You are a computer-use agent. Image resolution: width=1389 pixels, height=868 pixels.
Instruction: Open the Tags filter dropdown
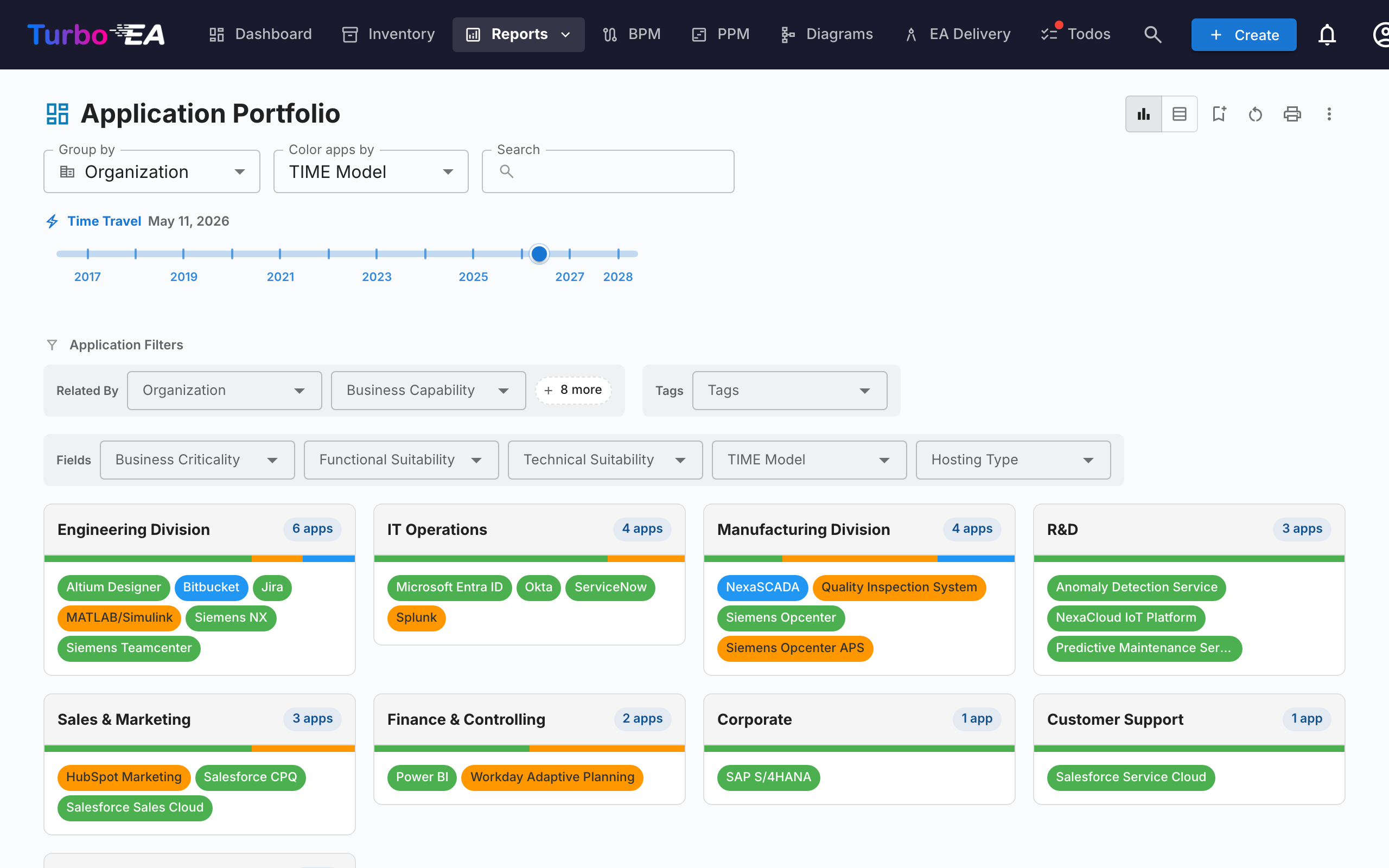pyautogui.click(x=790, y=391)
